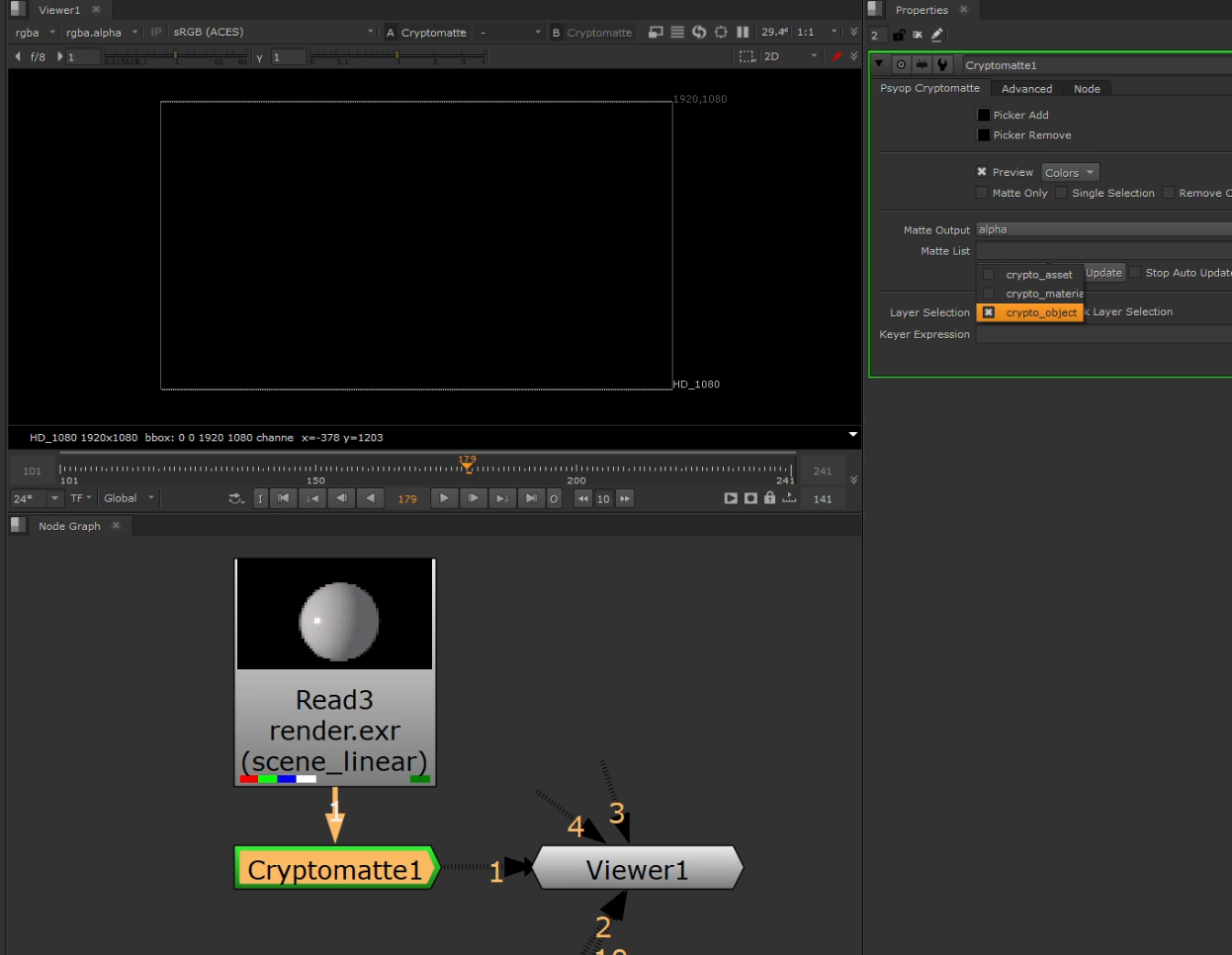
Task: Switch to the Node tab
Action: [1087, 89]
